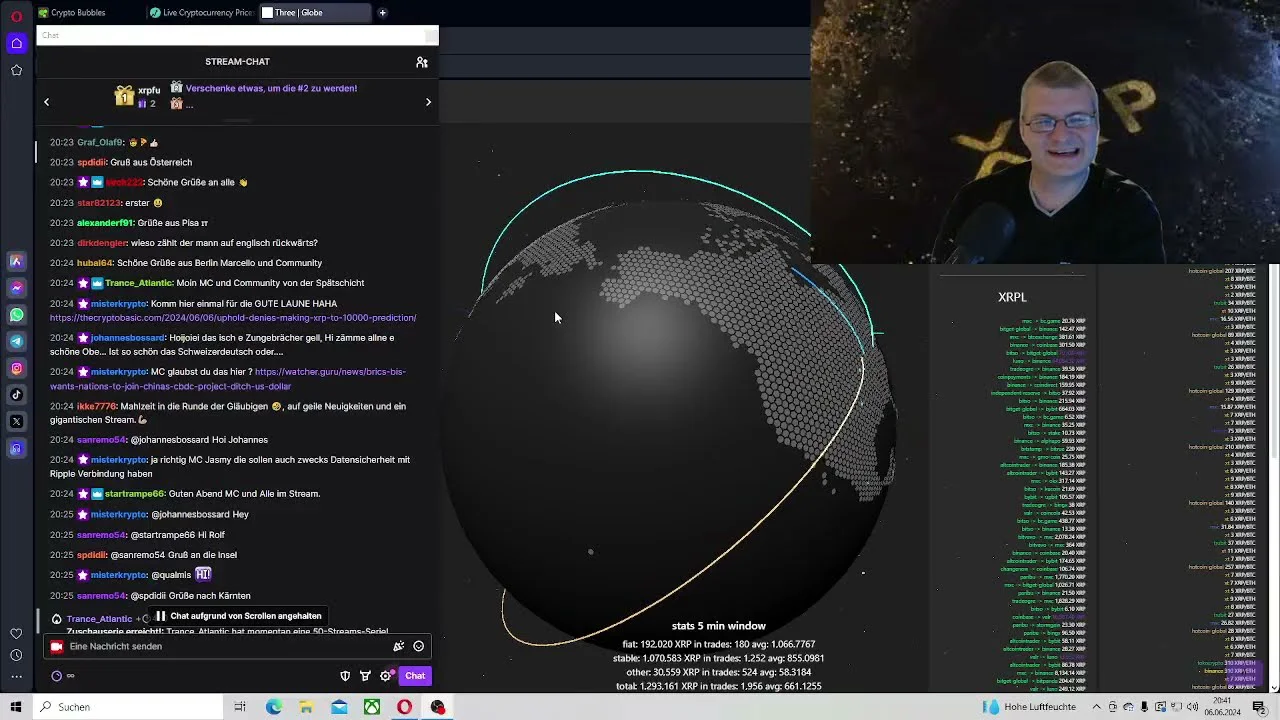Open the thecryptobasic.com XRP prediction link
Image resolution: width=1280 pixels, height=720 pixels.
click(x=233, y=318)
